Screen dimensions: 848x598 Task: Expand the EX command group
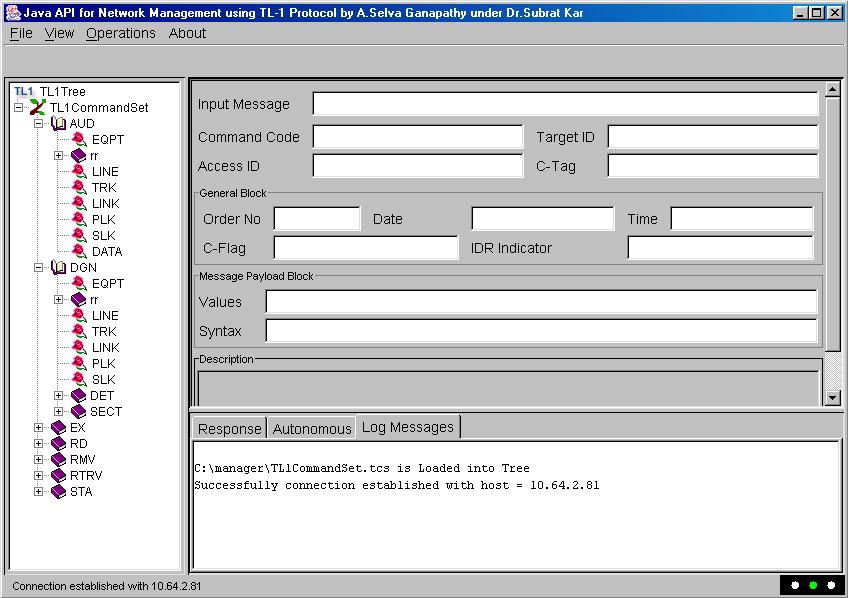pyautogui.click(x=38, y=427)
